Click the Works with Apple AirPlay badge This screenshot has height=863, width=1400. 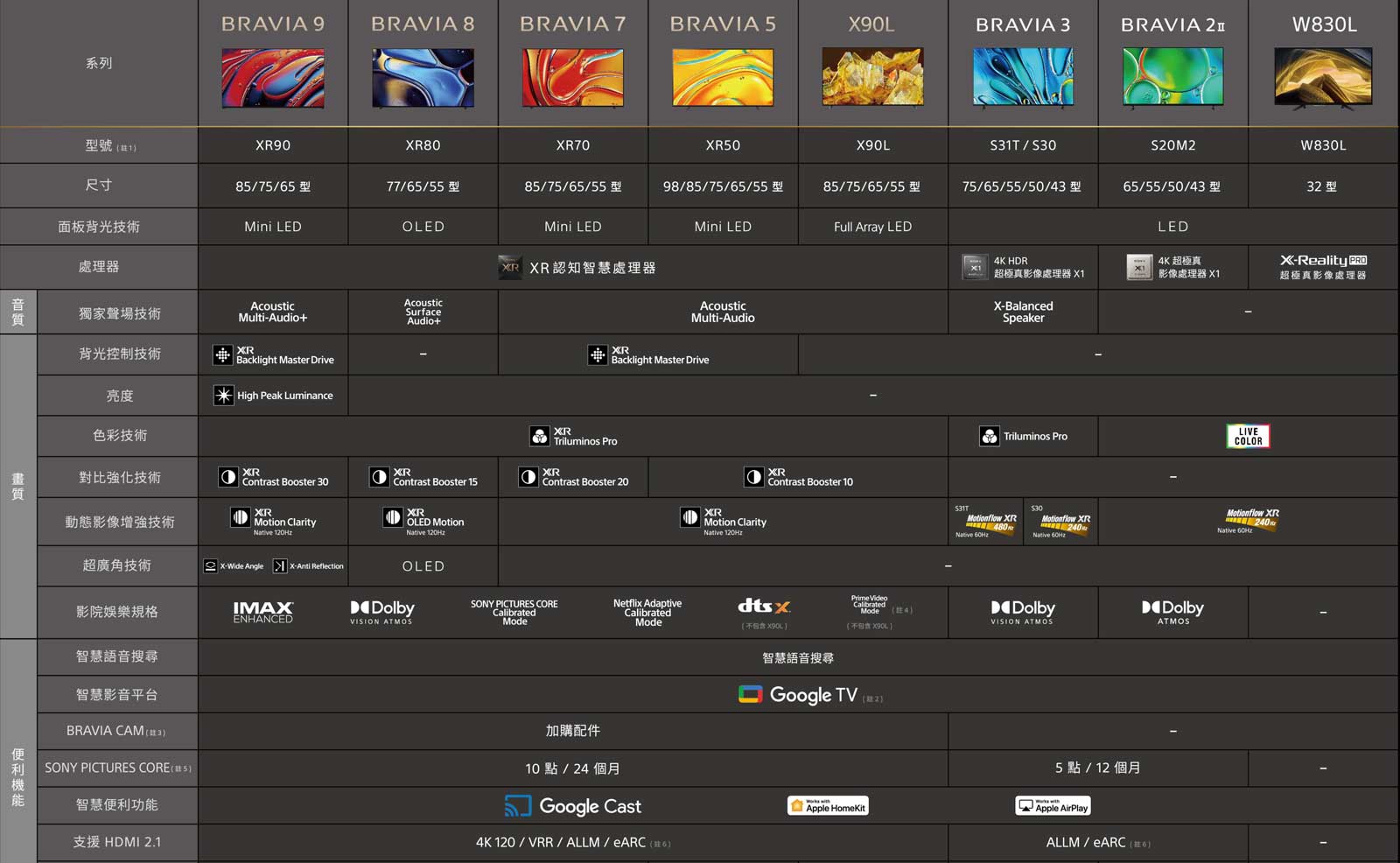(1053, 806)
